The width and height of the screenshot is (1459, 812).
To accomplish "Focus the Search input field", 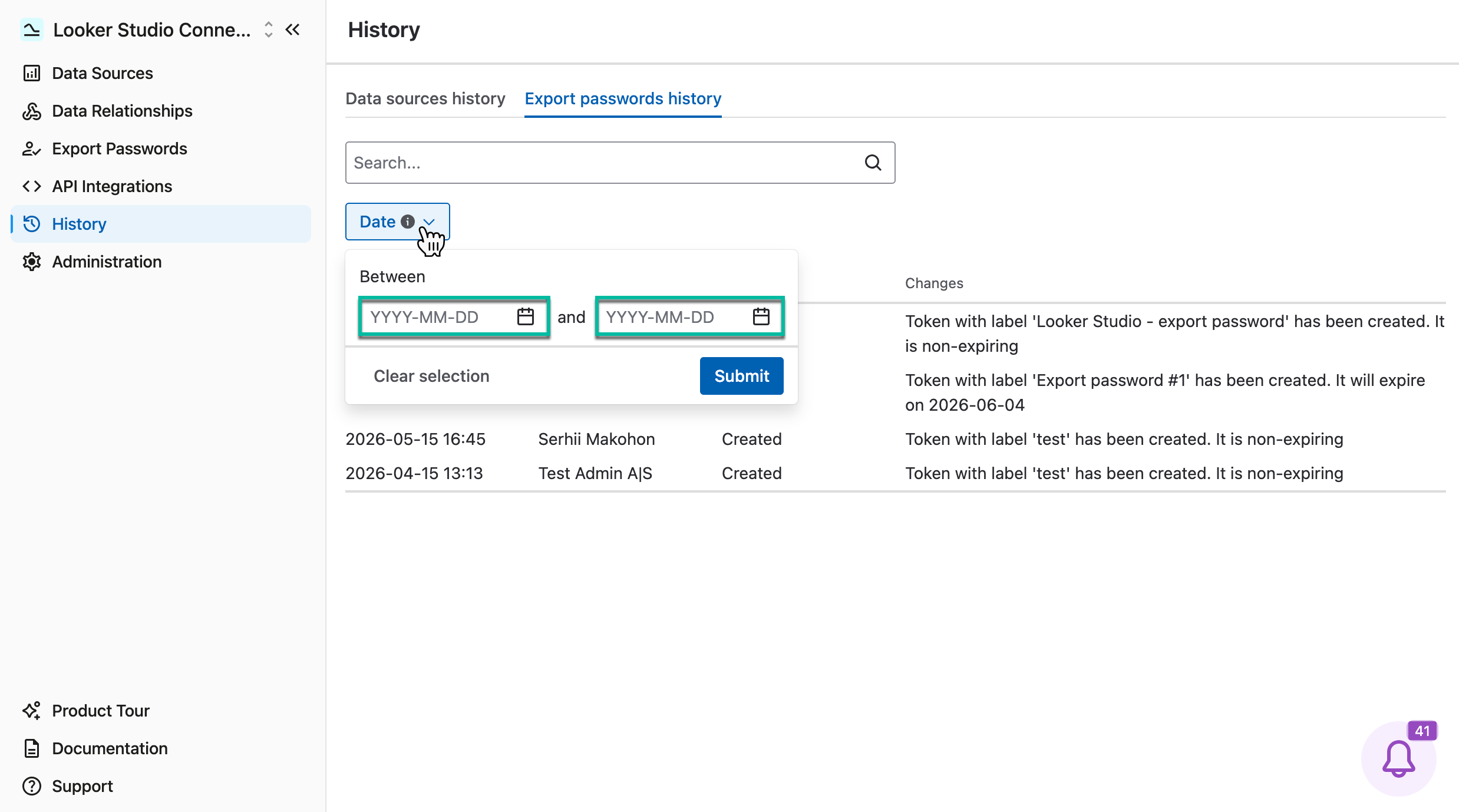I will click(620, 163).
